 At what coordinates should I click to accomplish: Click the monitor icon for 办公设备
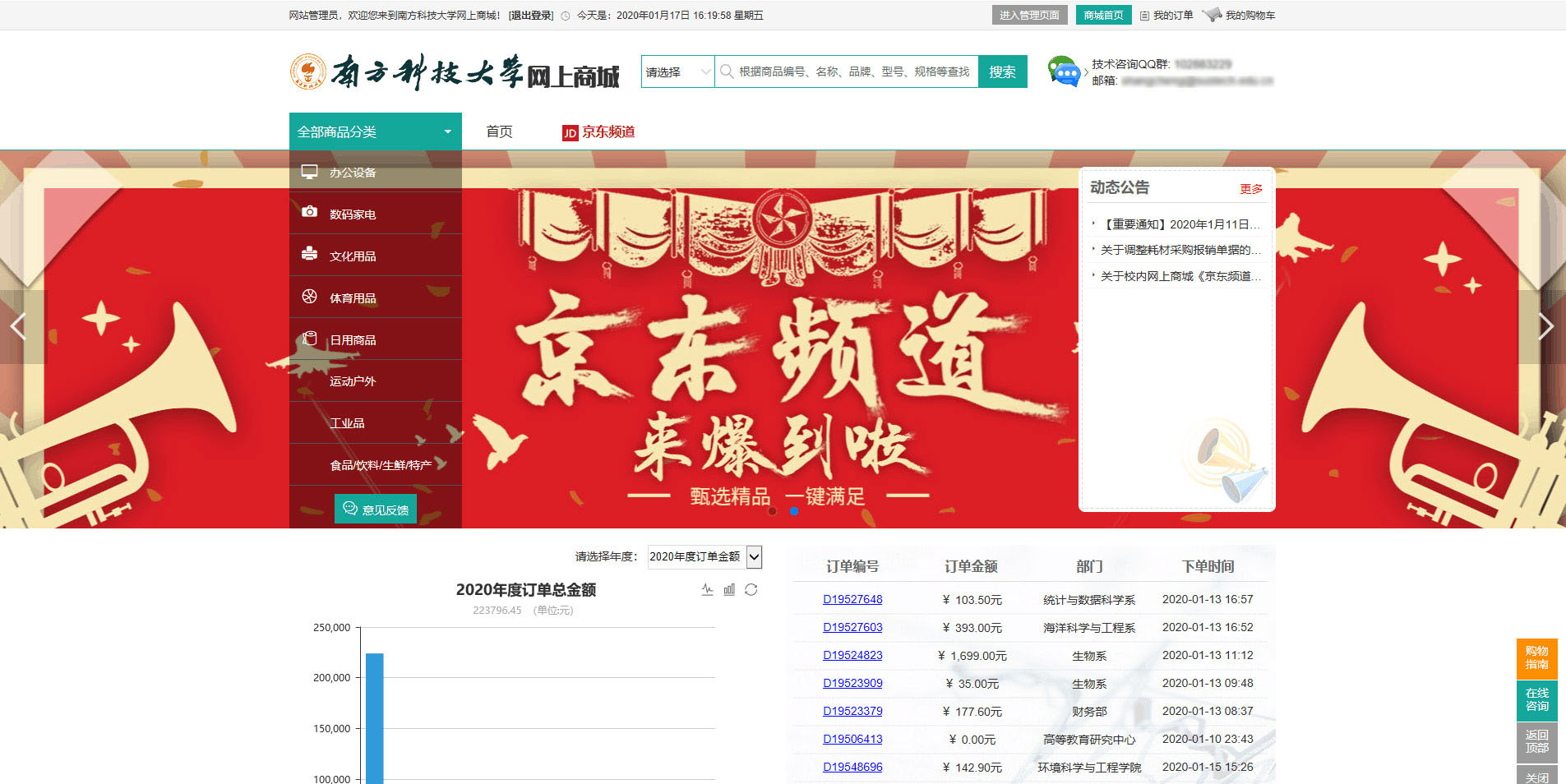[x=309, y=172]
